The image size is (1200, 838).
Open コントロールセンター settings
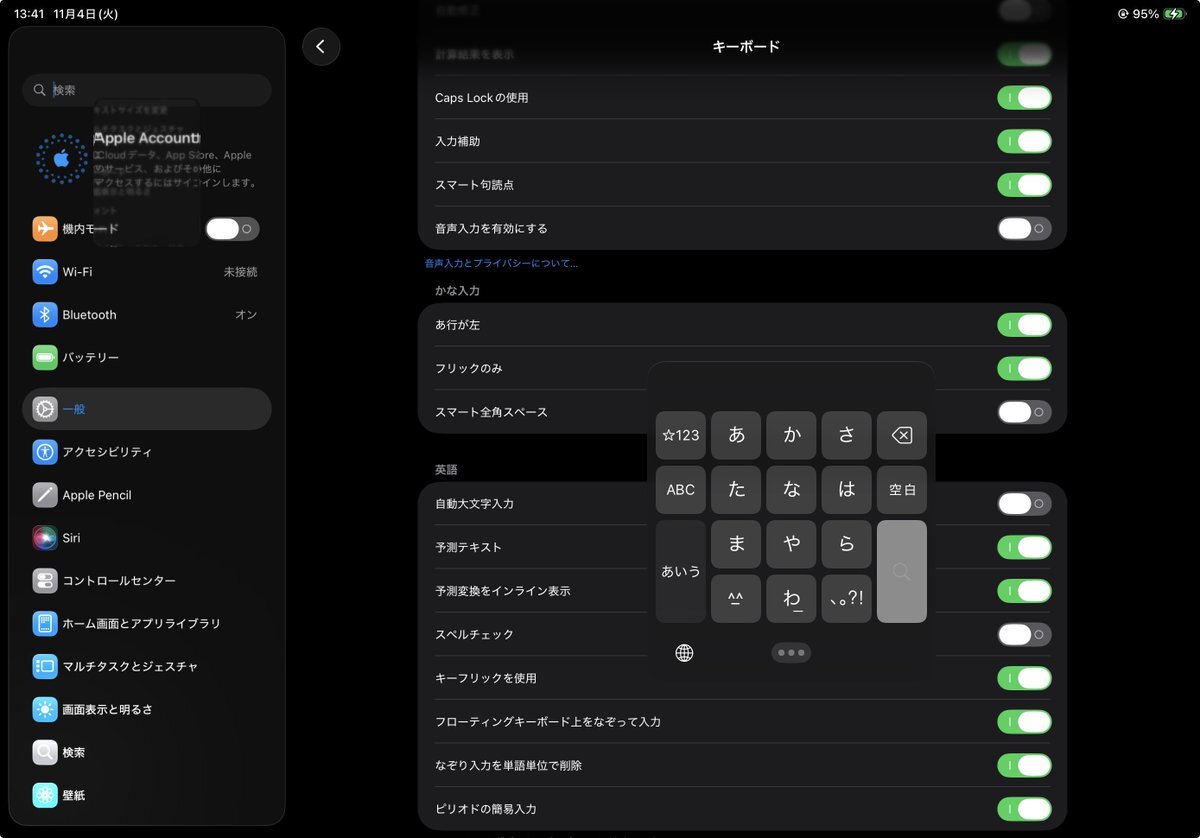tap(146, 581)
